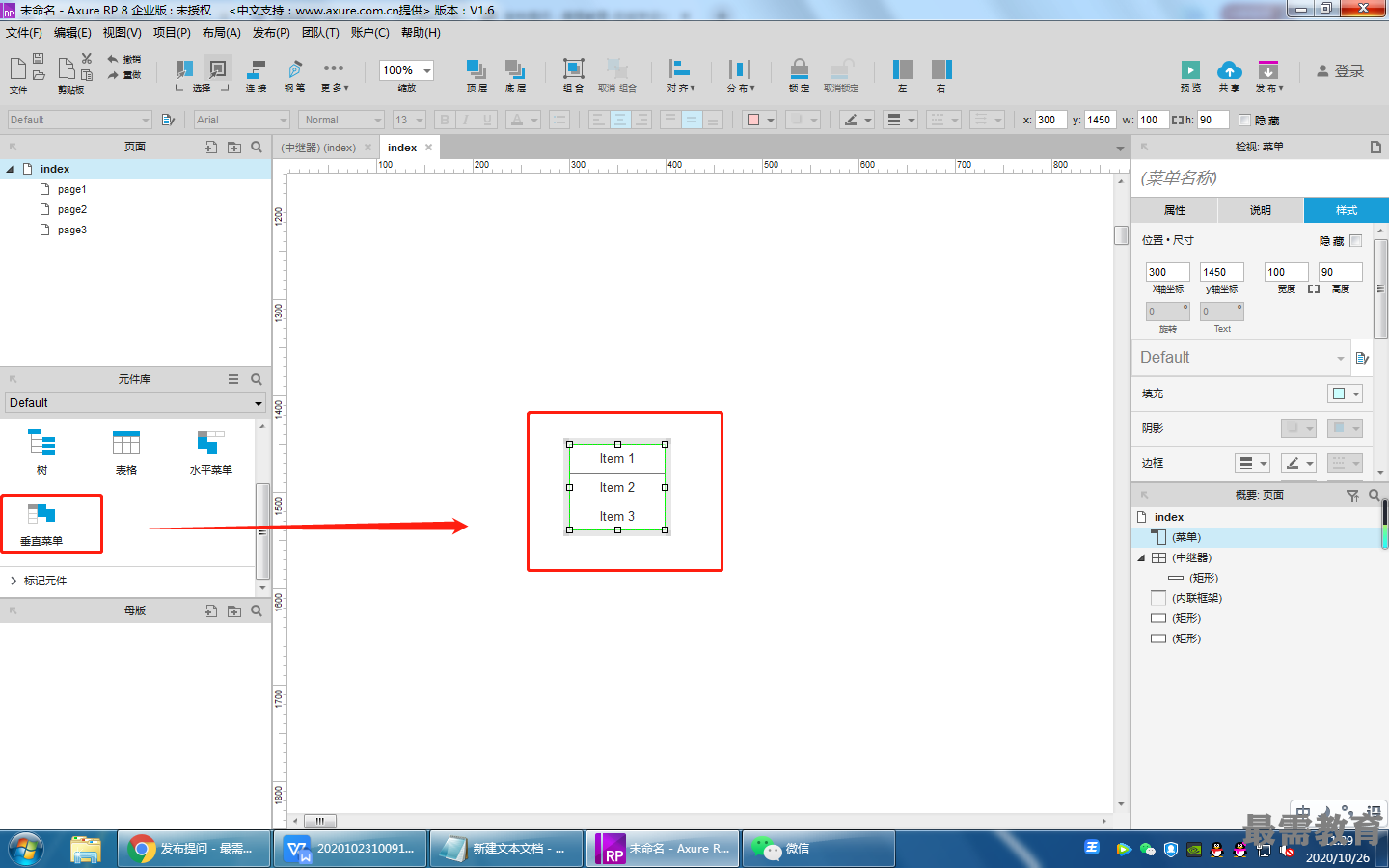Click the 锁定 lock icon
The height and width of the screenshot is (868, 1389).
pyautogui.click(x=799, y=75)
